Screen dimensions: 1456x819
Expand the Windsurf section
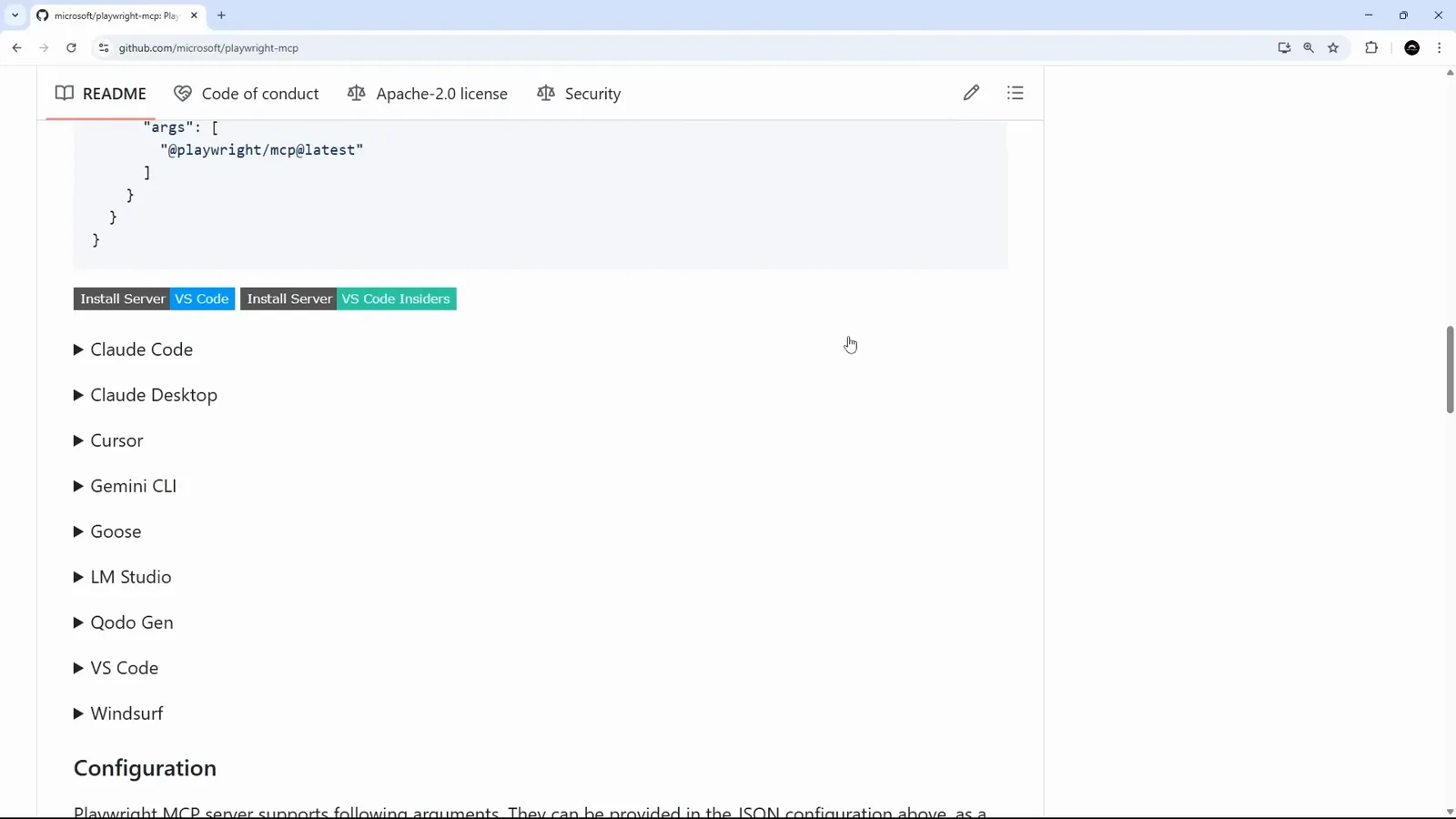[x=118, y=713]
